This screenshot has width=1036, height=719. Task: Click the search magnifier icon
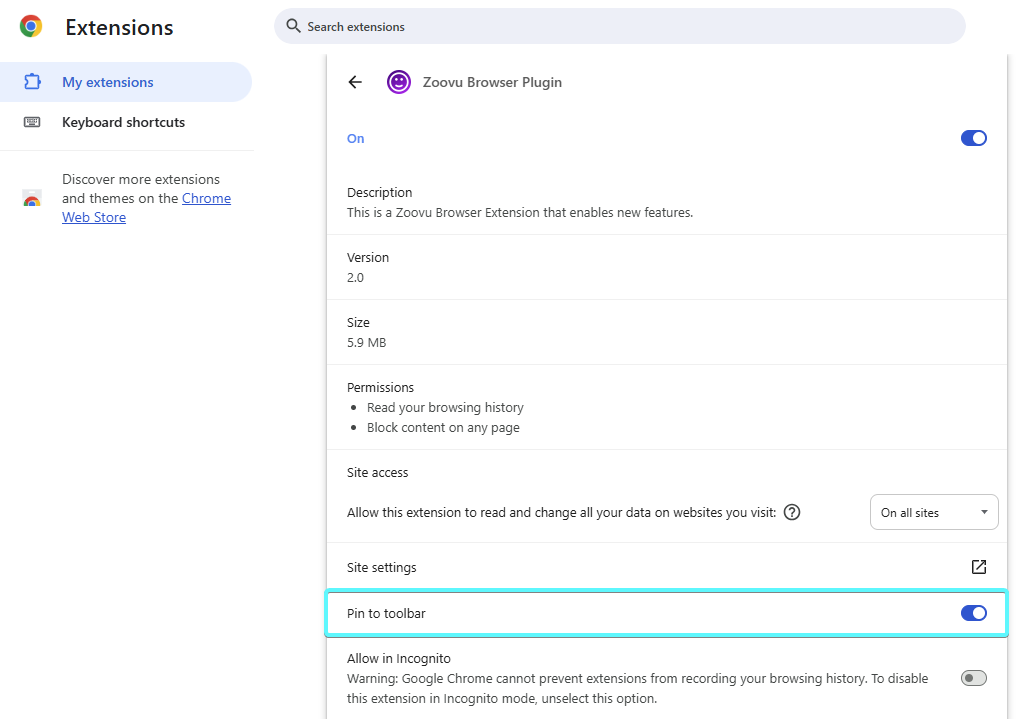291,26
